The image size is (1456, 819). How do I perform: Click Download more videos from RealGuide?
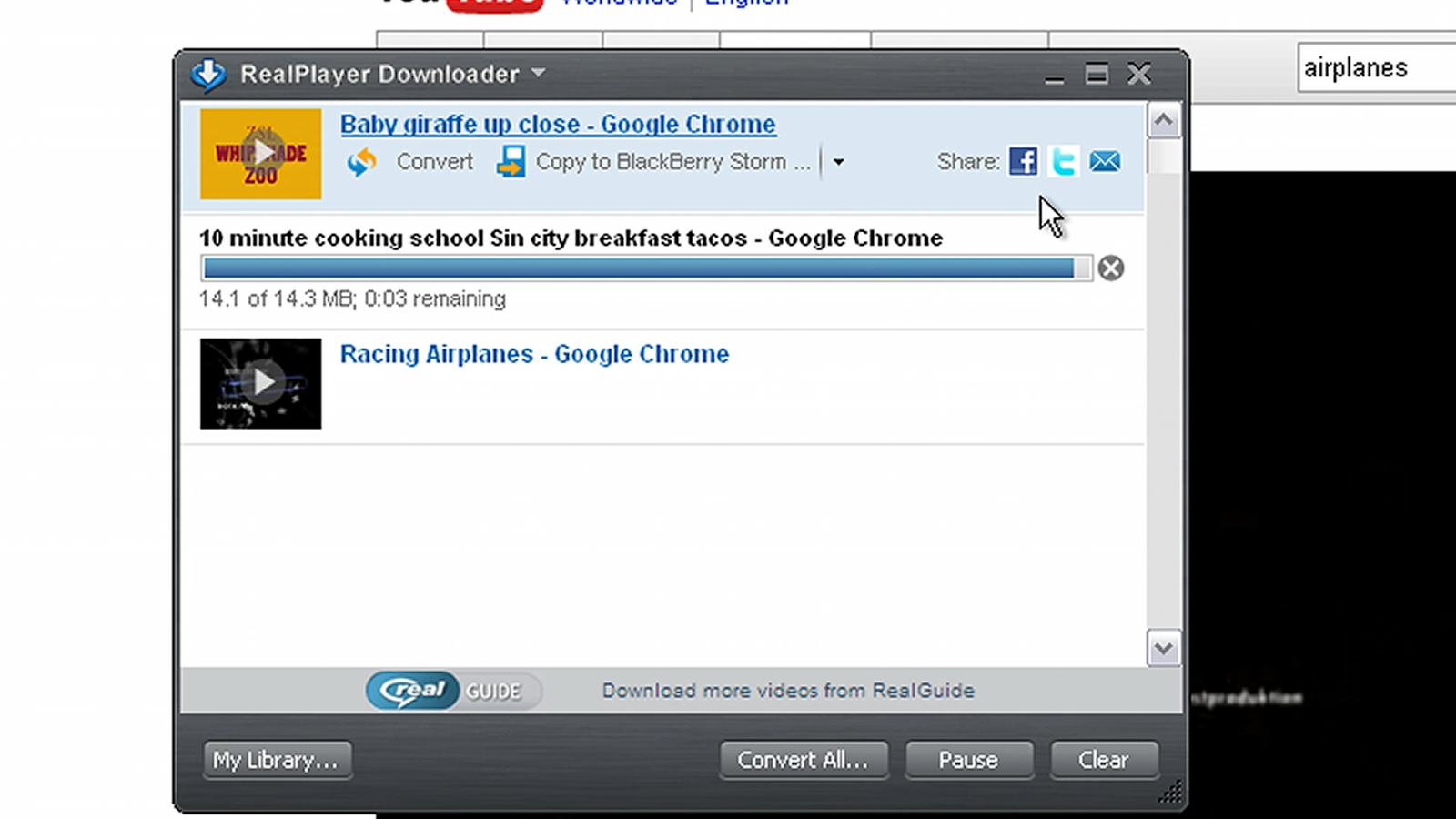click(x=788, y=691)
